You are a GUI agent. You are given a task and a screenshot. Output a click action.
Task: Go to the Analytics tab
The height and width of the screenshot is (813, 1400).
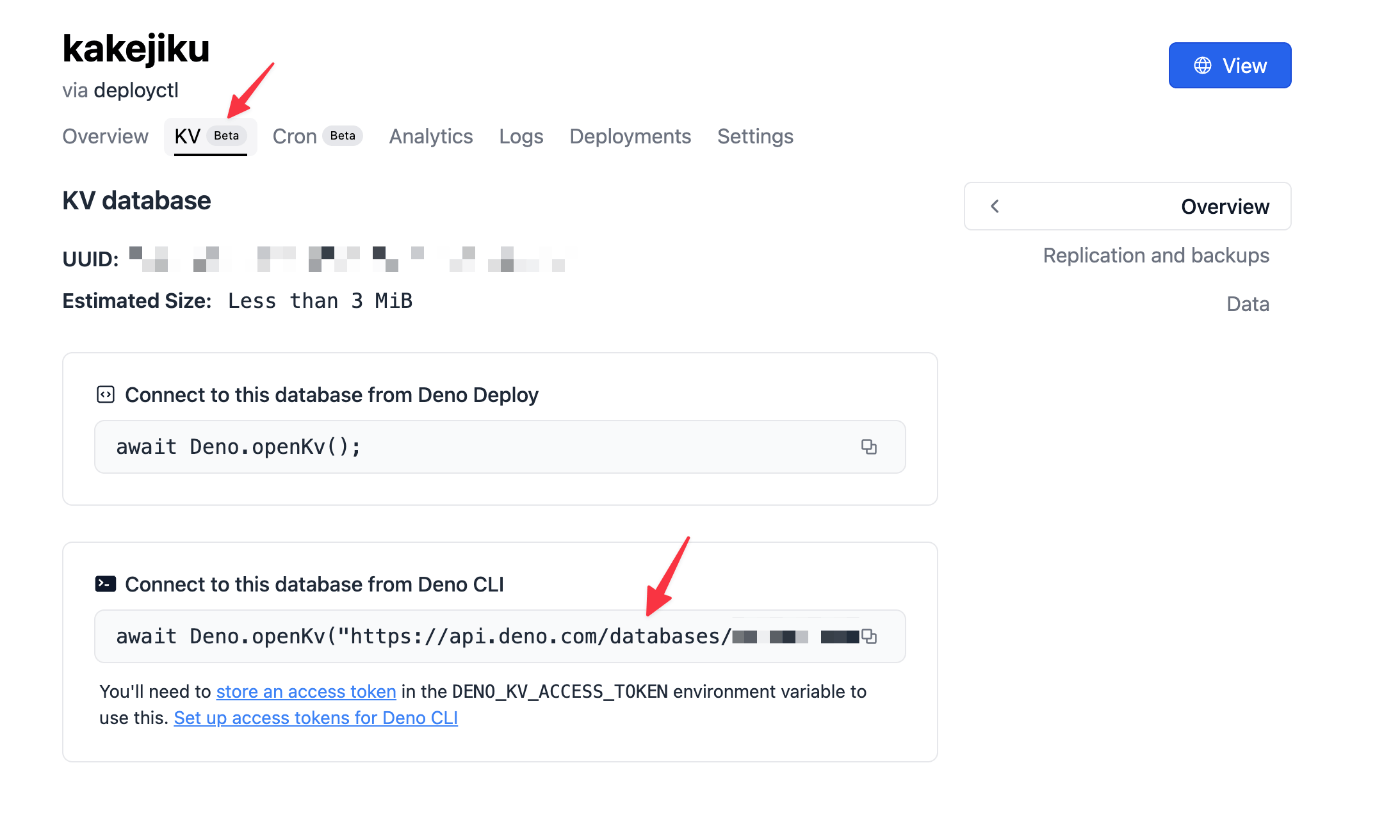(x=431, y=136)
